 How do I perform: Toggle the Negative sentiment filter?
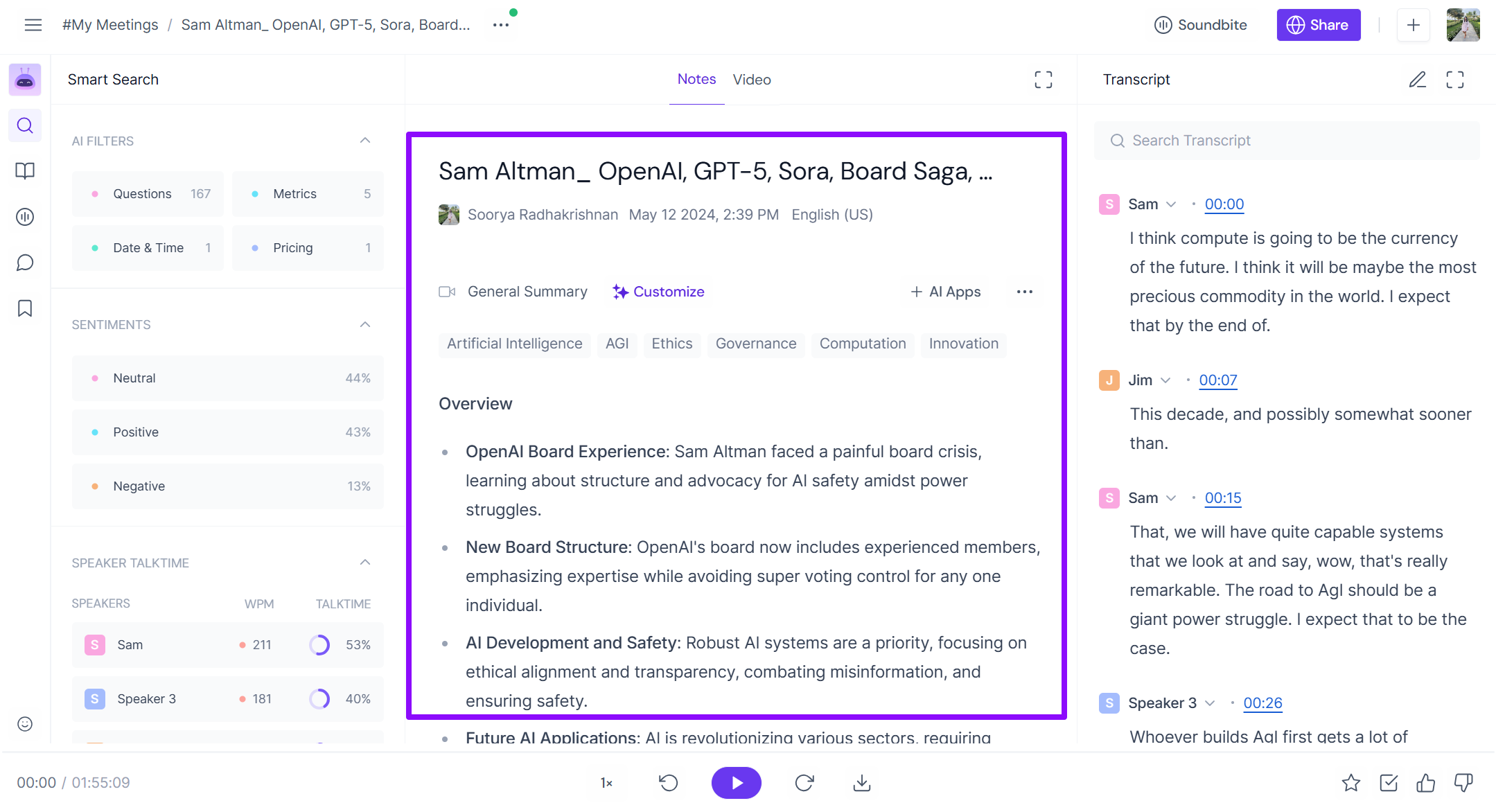pyautogui.click(x=227, y=486)
